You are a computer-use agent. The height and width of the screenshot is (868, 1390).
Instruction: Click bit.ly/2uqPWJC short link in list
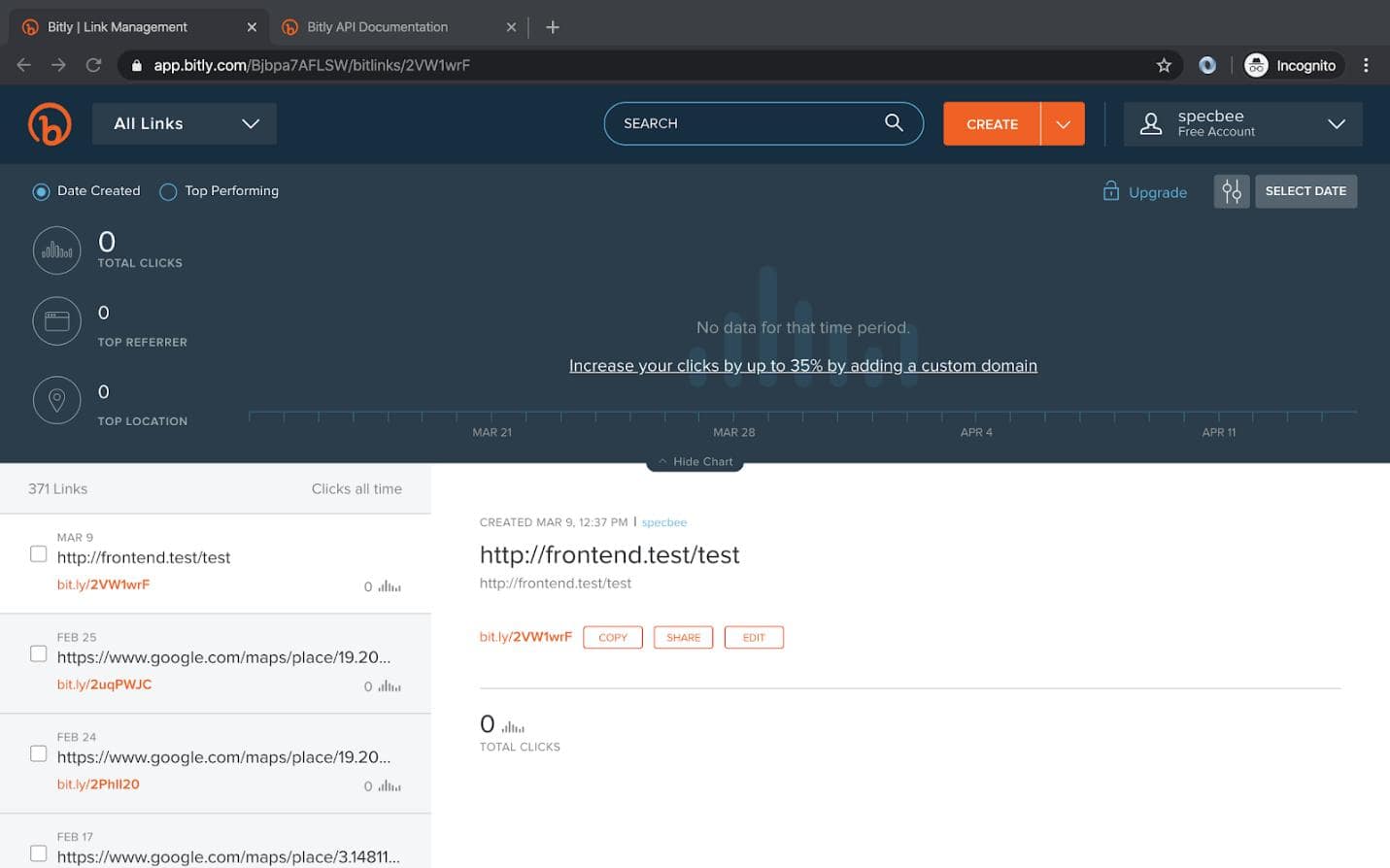[x=104, y=684]
